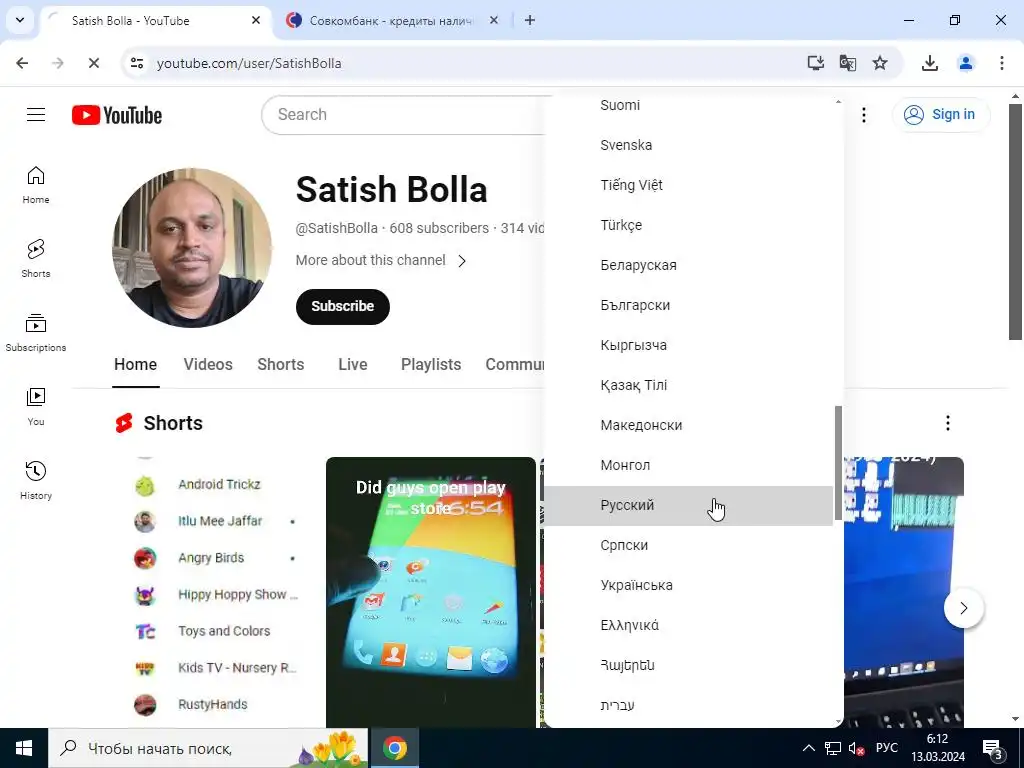Choose Türkçe language
Screen dimensions: 1024x768
[688, 225]
